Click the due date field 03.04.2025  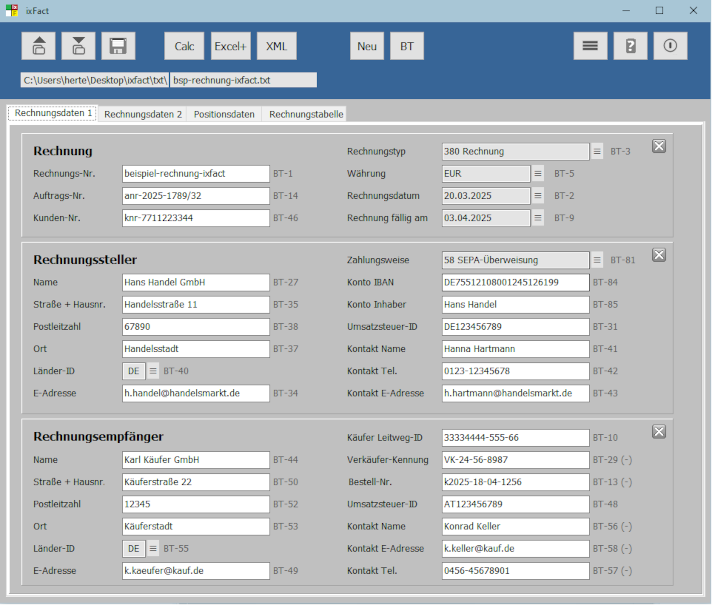point(486,218)
